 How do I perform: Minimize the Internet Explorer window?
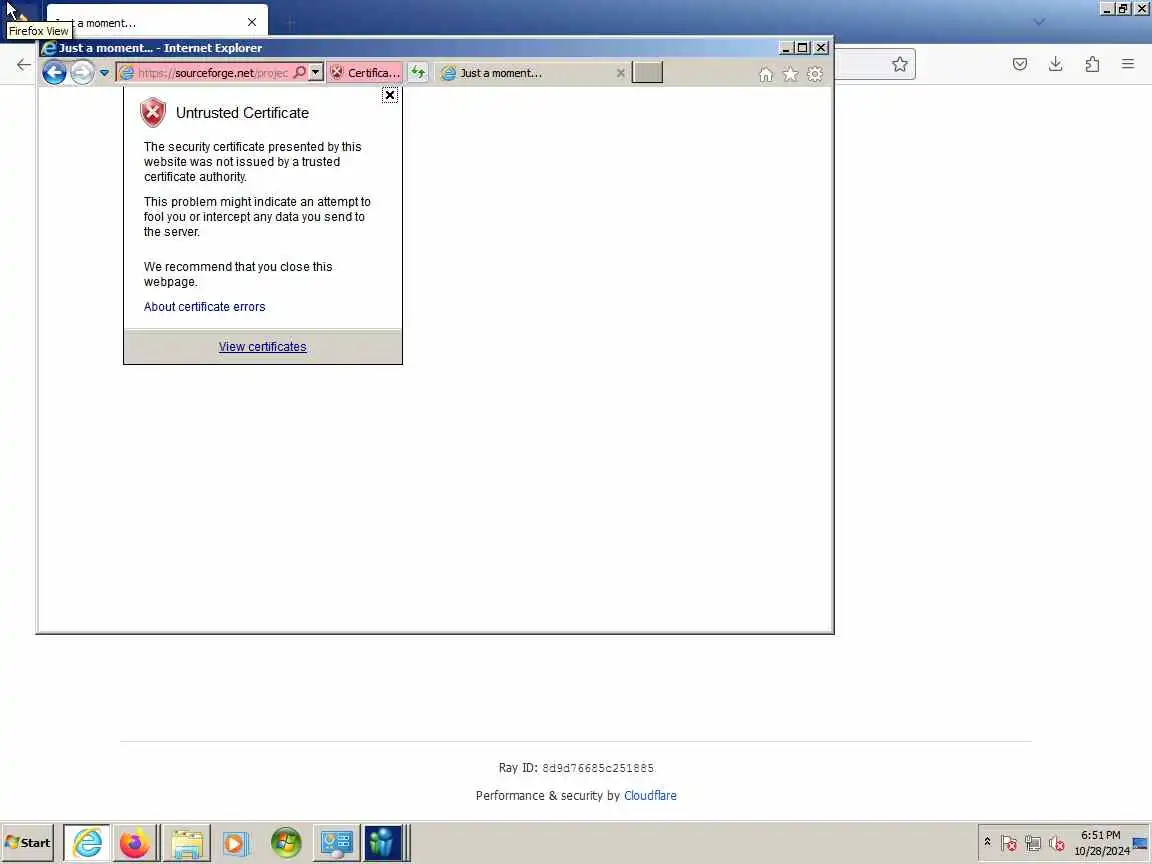[x=785, y=48]
